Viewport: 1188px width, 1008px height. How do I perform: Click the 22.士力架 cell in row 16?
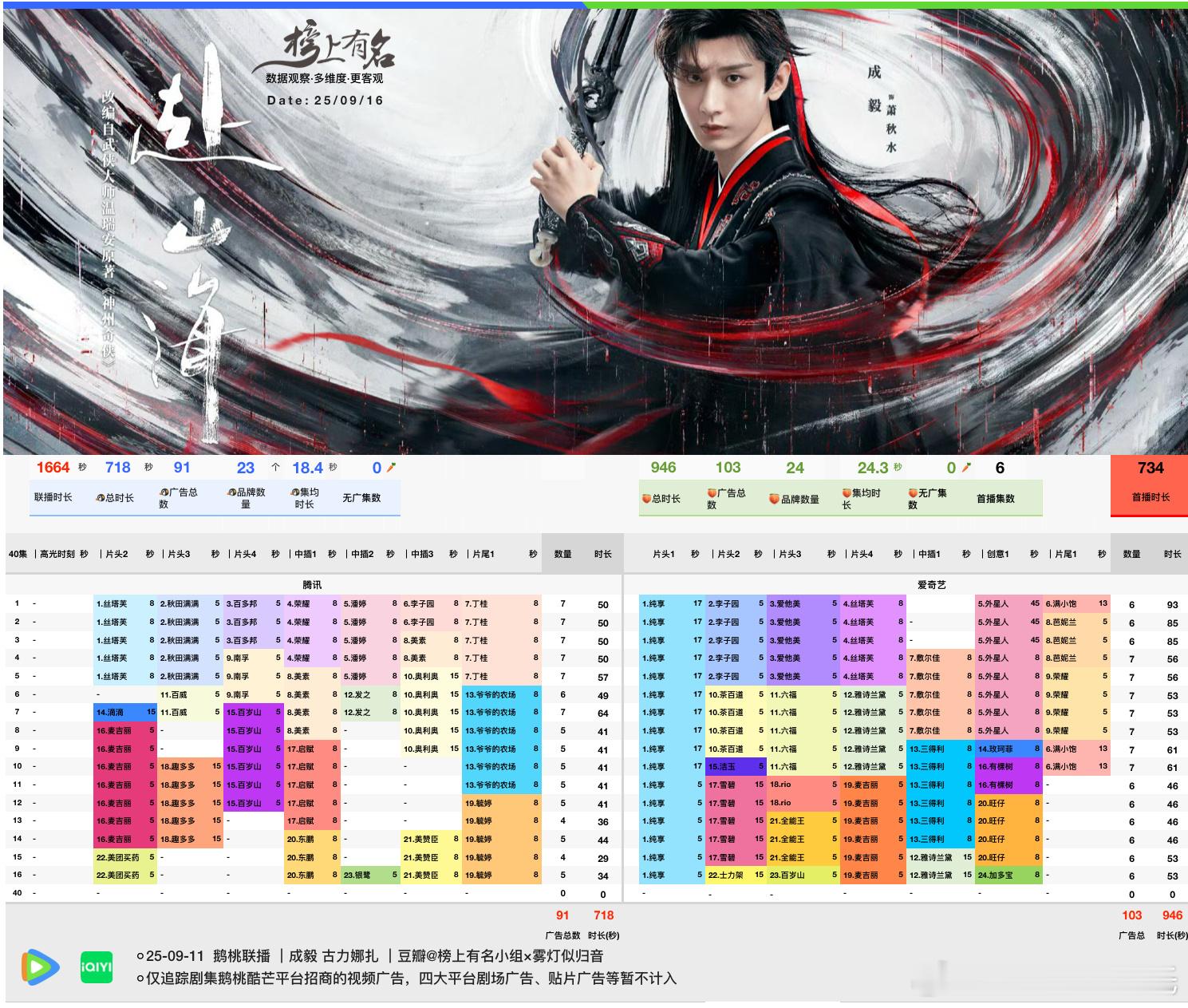tap(736, 875)
